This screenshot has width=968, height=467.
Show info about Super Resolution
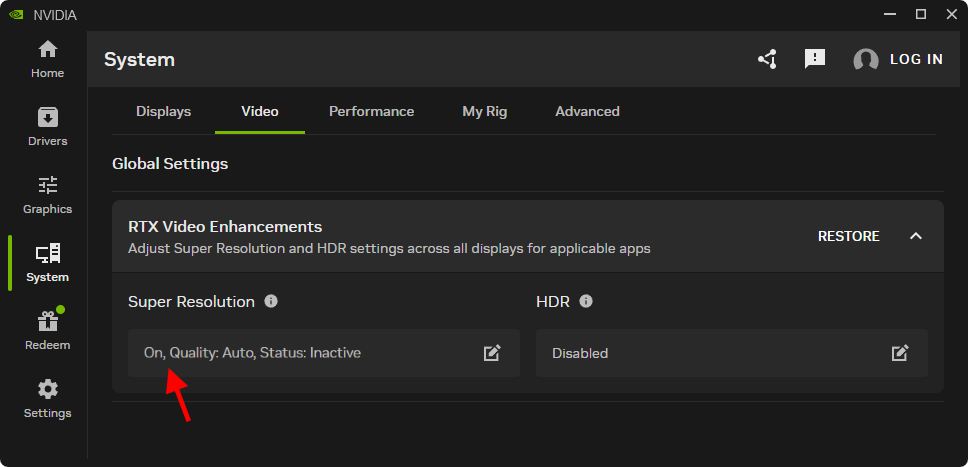[271, 301]
